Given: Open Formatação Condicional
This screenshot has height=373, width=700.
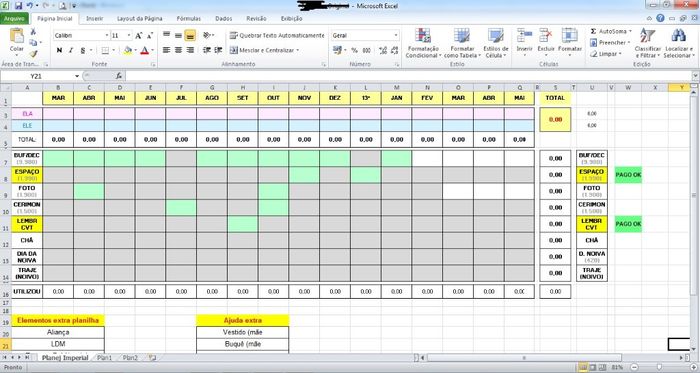Looking at the screenshot, I should coord(423,43).
